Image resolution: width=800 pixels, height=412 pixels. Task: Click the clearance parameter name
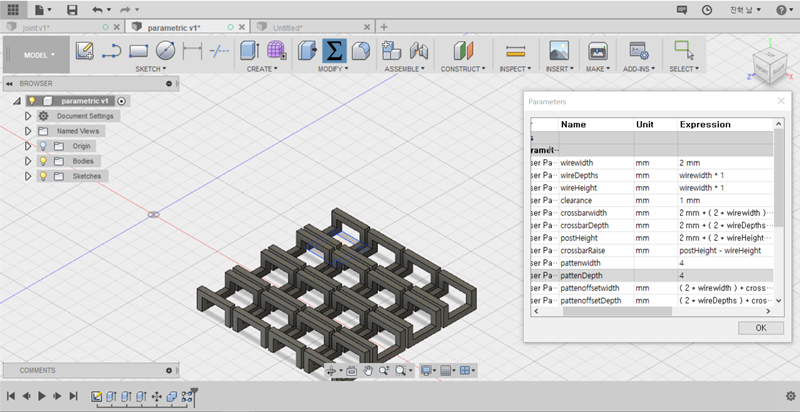(577, 200)
